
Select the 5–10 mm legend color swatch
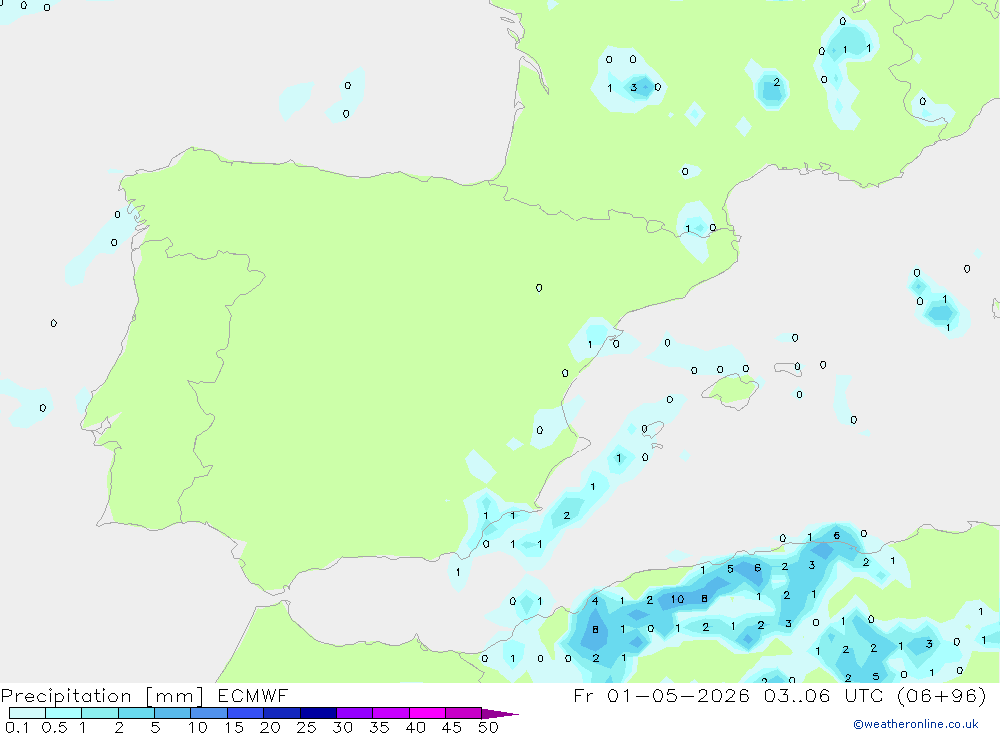[173, 713]
